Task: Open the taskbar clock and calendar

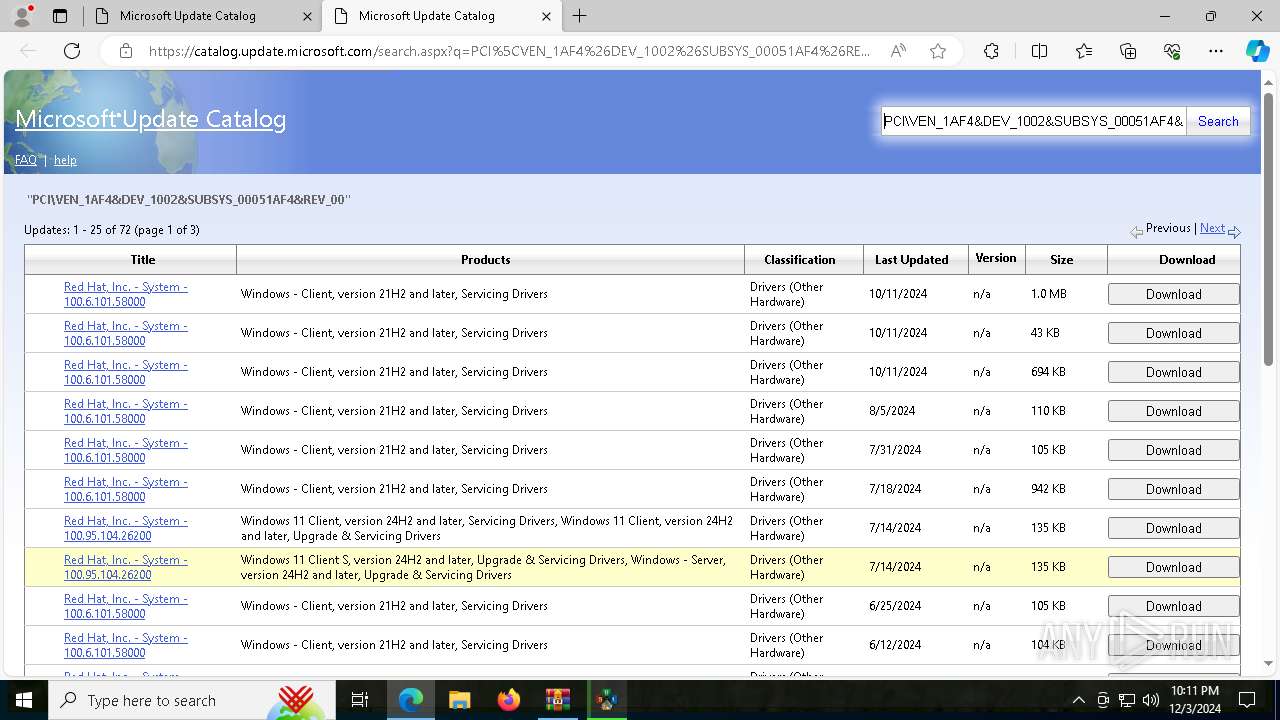Action: click(x=1194, y=700)
